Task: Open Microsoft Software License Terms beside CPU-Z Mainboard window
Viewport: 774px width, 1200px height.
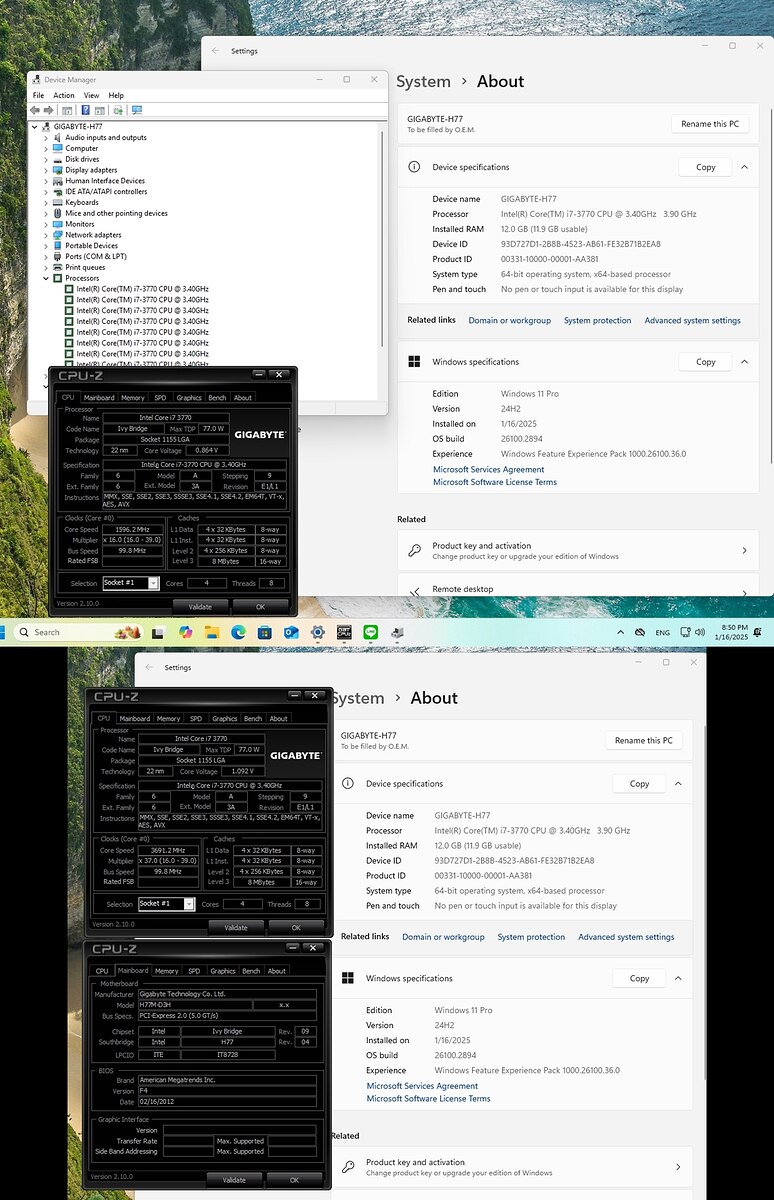Action: coord(428,1099)
